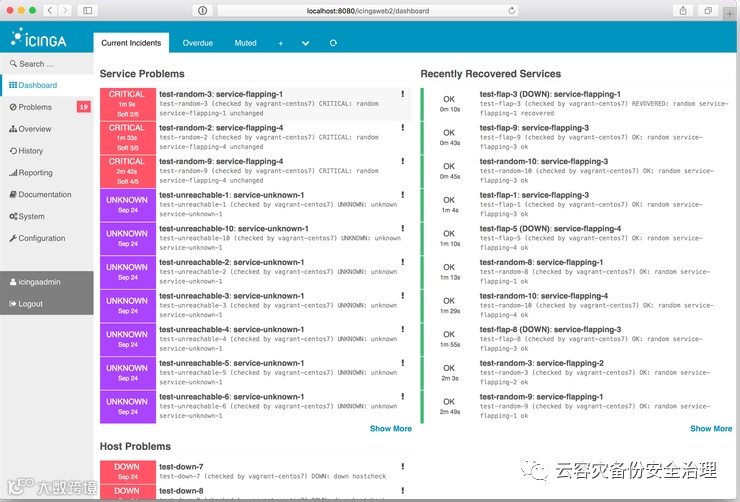Open test-unreachable-3: service-unknown-1
The image size is (740, 502).
231,296
